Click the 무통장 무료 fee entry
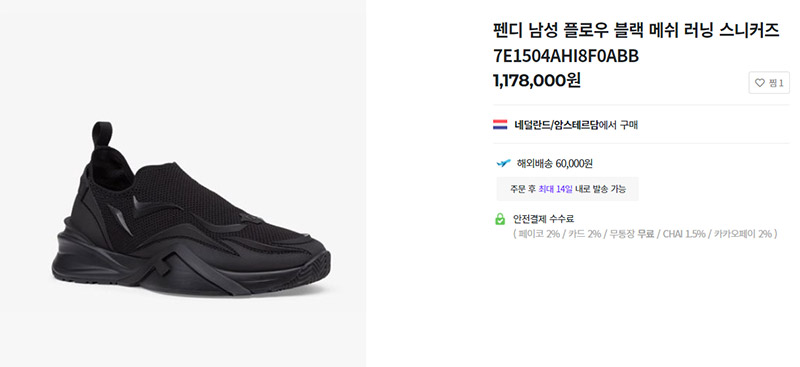This screenshot has width=800, height=367. pos(632,234)
